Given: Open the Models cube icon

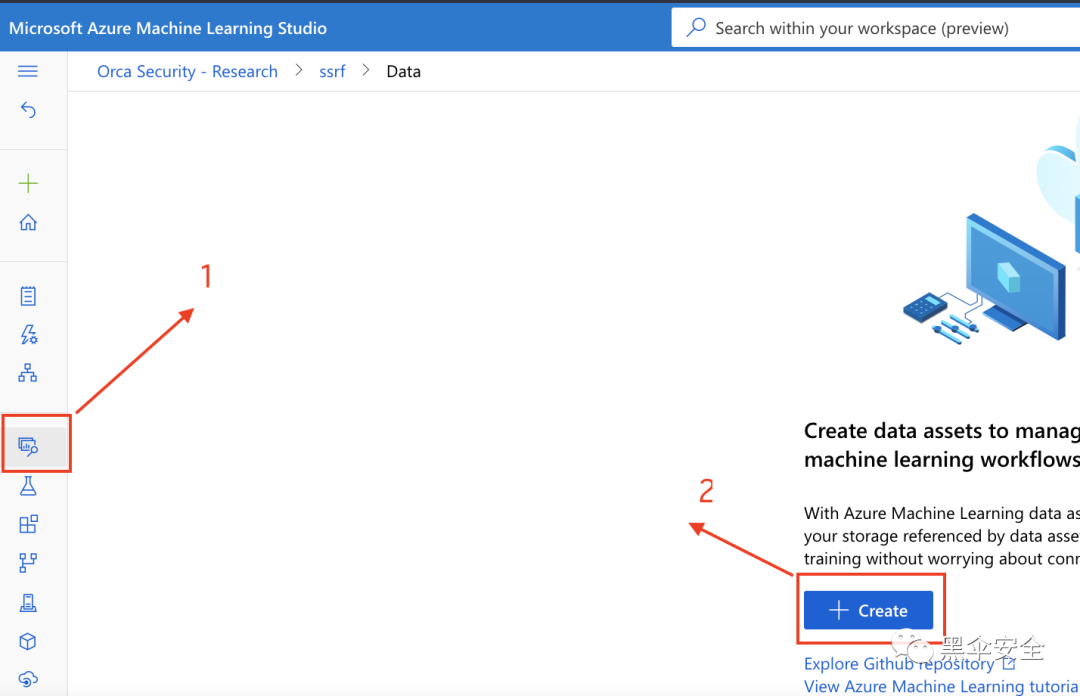Looking at the screenshot, I should point(28,642).
